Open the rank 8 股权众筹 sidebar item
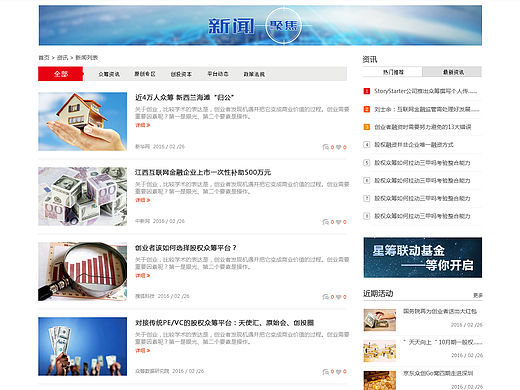 [422, 216]
